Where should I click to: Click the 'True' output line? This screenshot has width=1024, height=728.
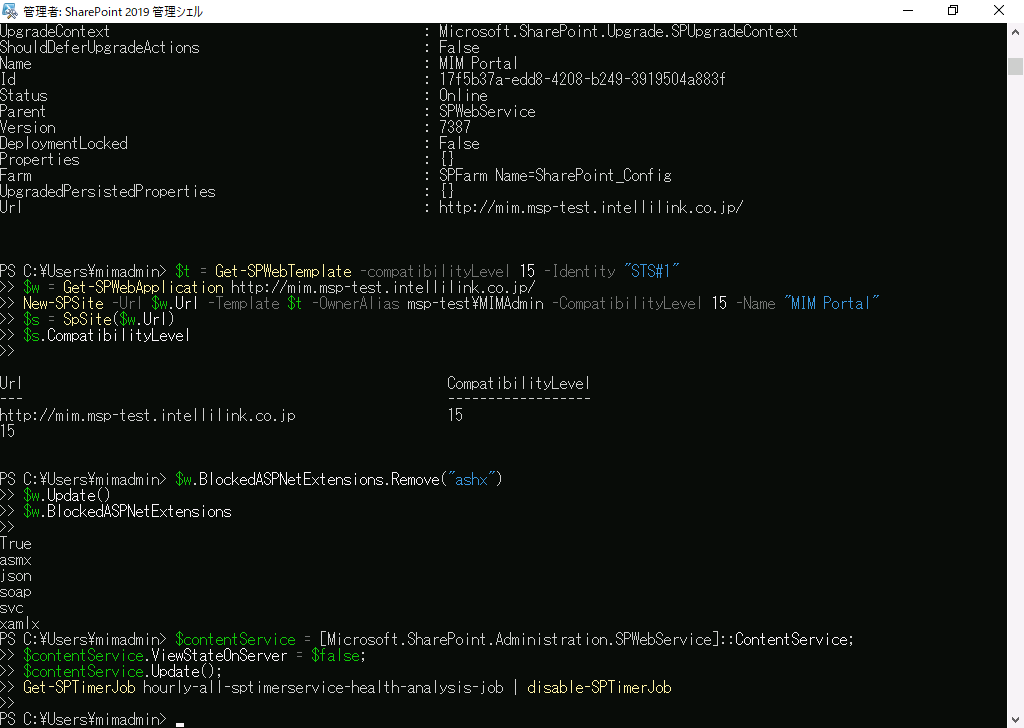16,544
